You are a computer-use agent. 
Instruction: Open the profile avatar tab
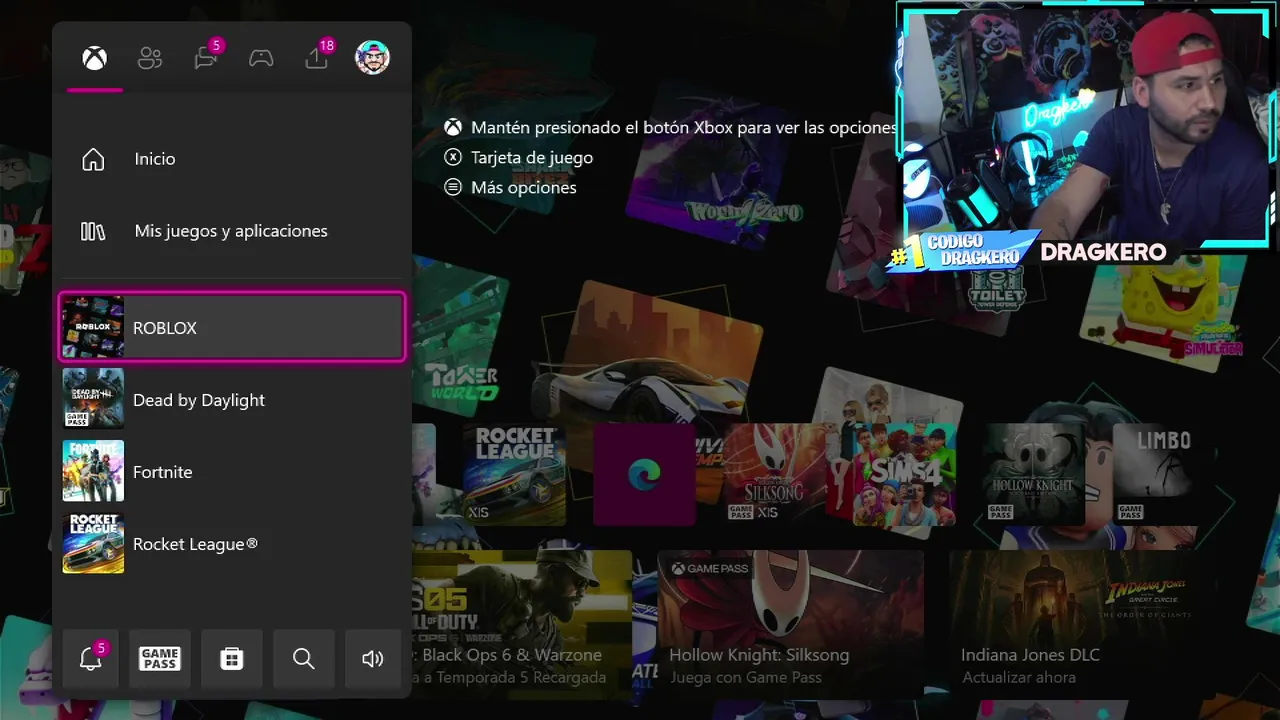click(x=373, y=57)
